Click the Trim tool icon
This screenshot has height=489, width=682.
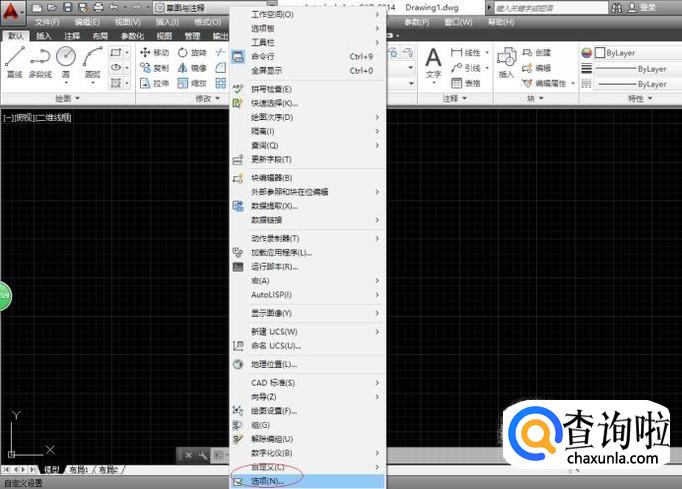(x=220, y=53)
